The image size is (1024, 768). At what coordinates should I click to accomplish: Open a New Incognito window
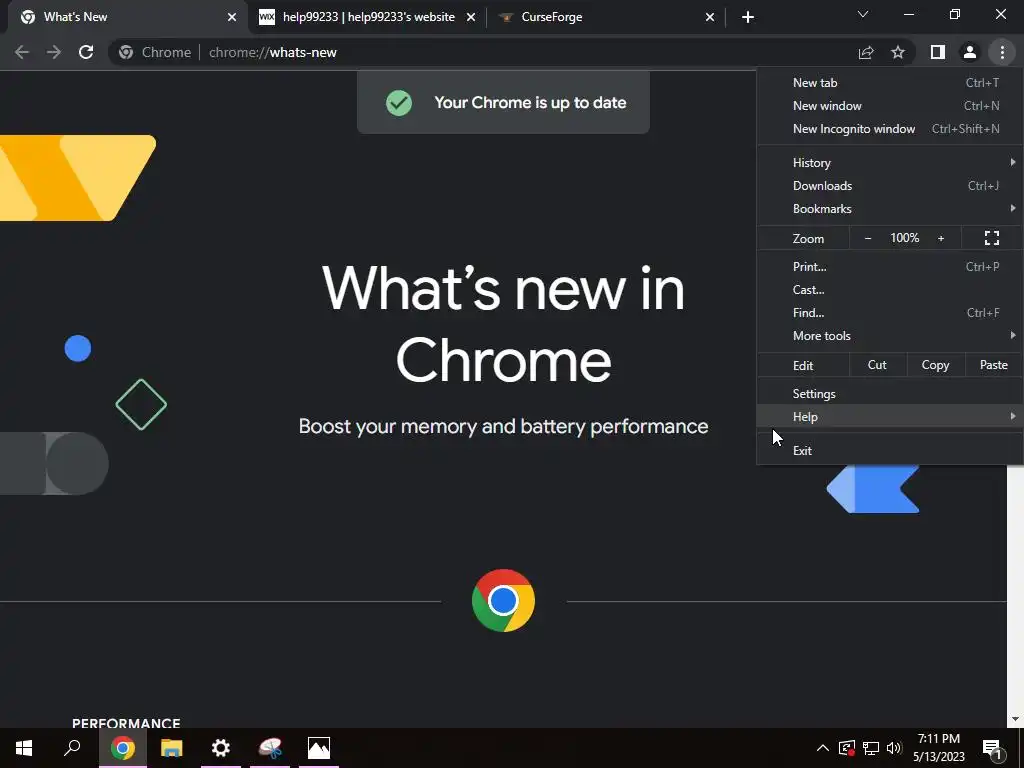889,129
